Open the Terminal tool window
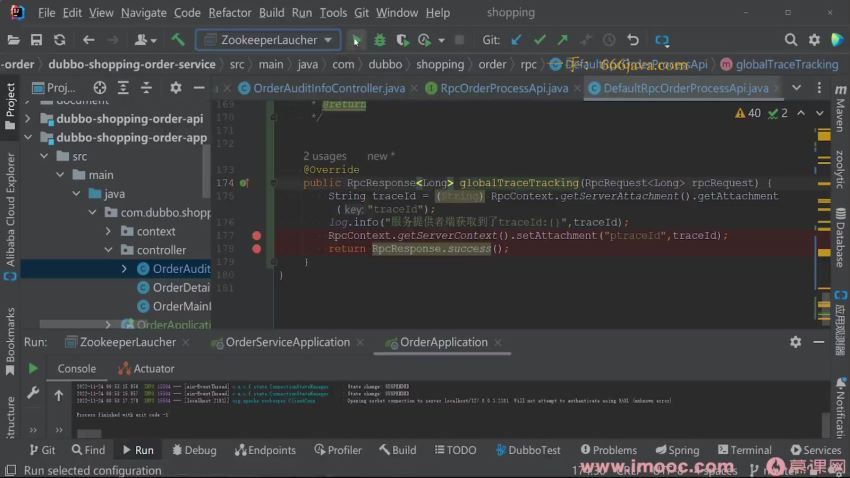Screen dimensions: 850x478 click(745, 450)
